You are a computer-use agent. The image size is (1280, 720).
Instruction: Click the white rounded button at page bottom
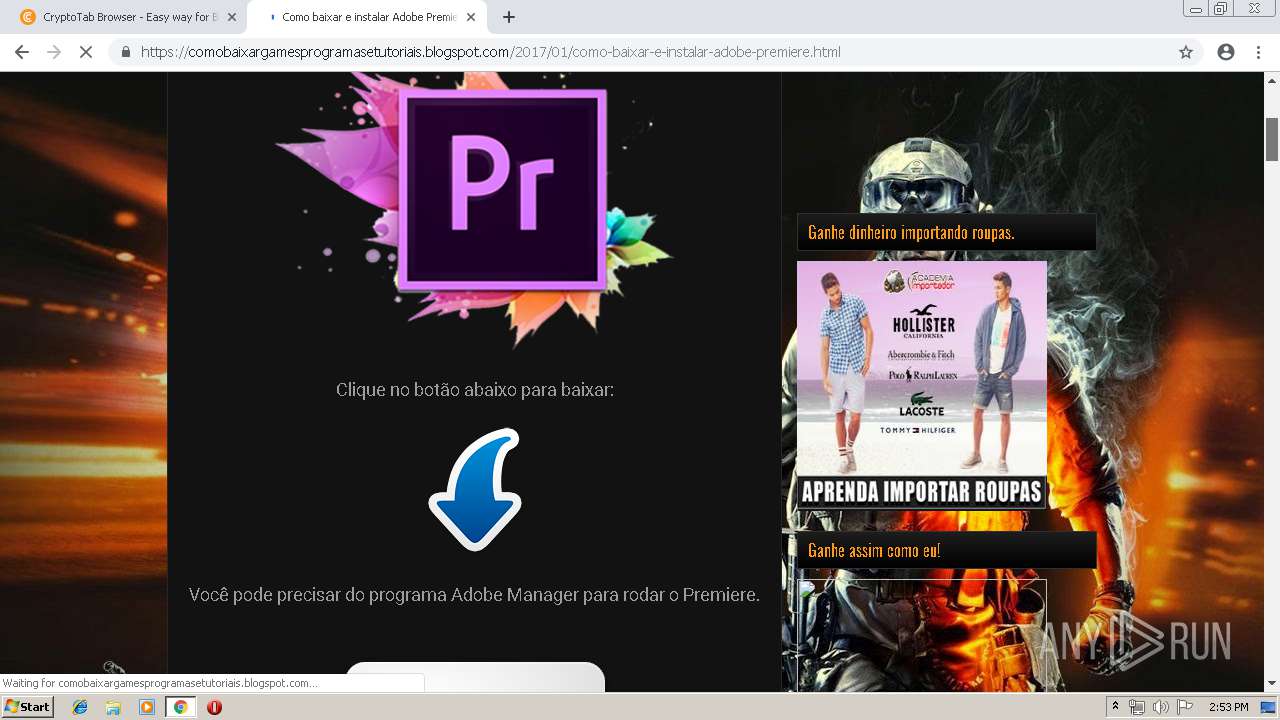point(475,677)
